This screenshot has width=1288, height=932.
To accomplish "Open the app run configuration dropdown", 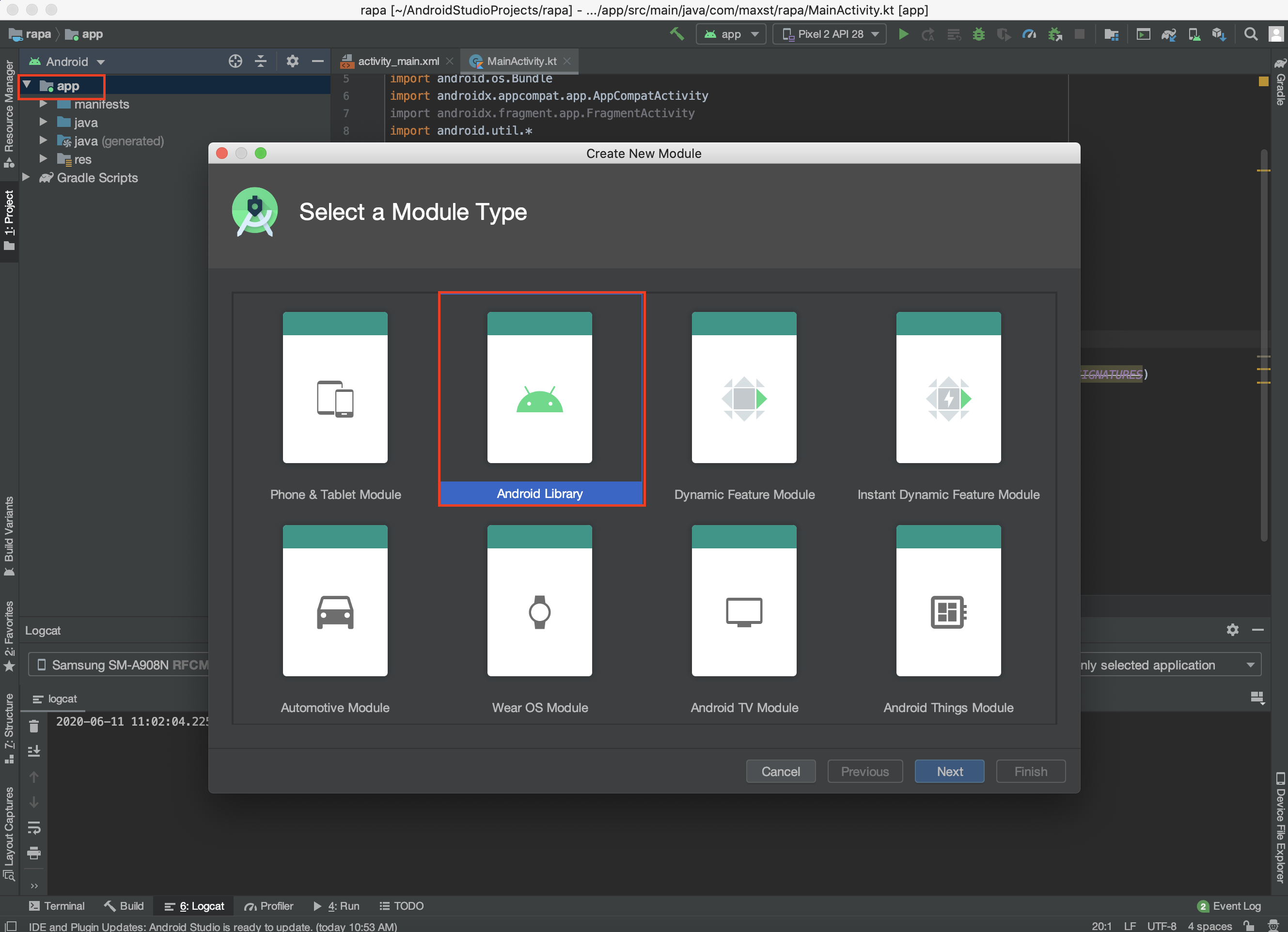I will tap(730, 34).
